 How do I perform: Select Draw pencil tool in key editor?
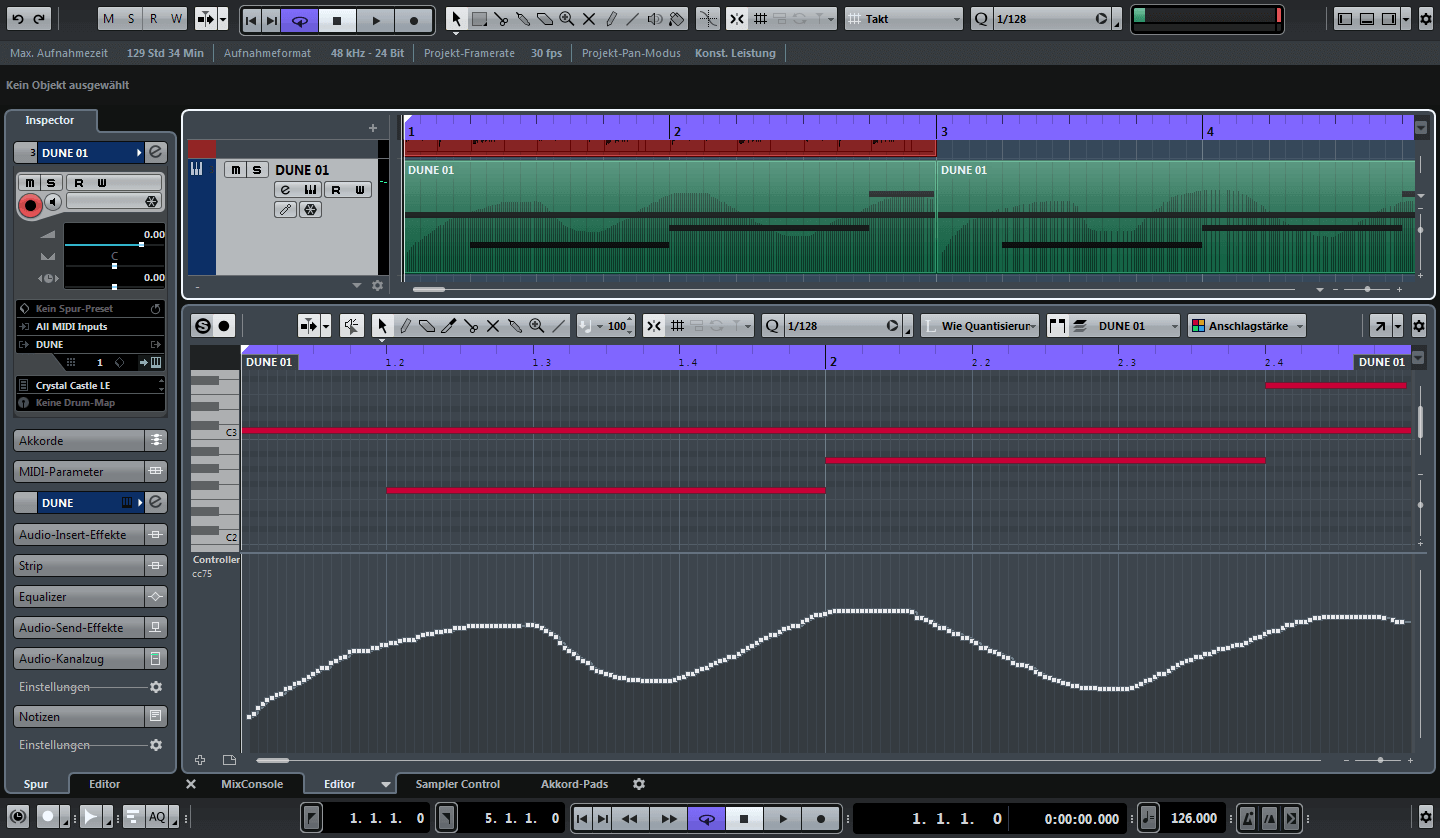[405, 326]
